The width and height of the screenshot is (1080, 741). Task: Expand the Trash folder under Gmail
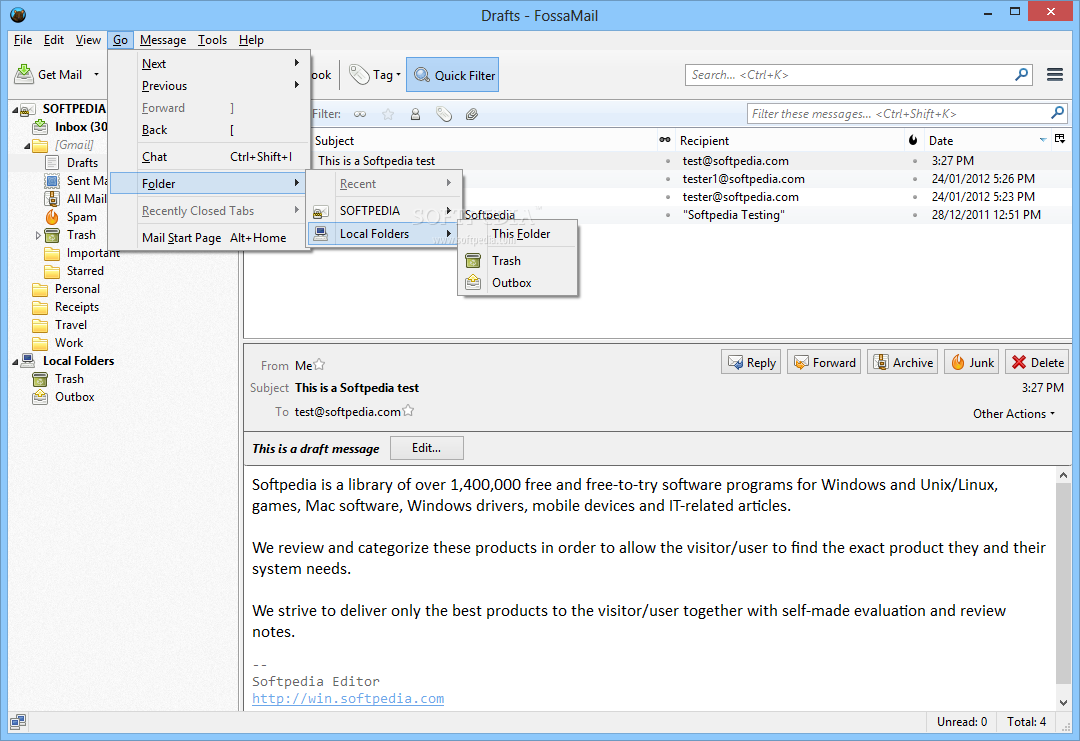point(39,235)
